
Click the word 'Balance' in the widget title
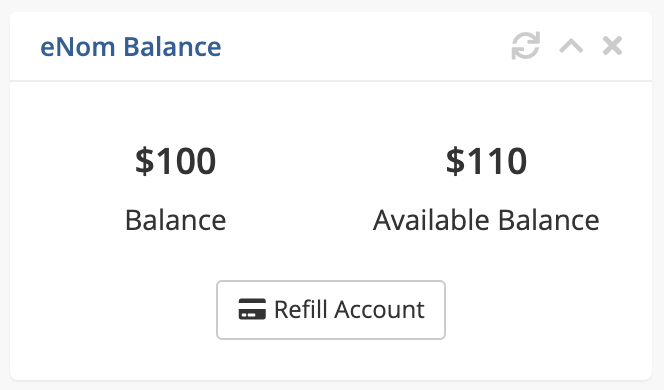(x=172, y=46)
